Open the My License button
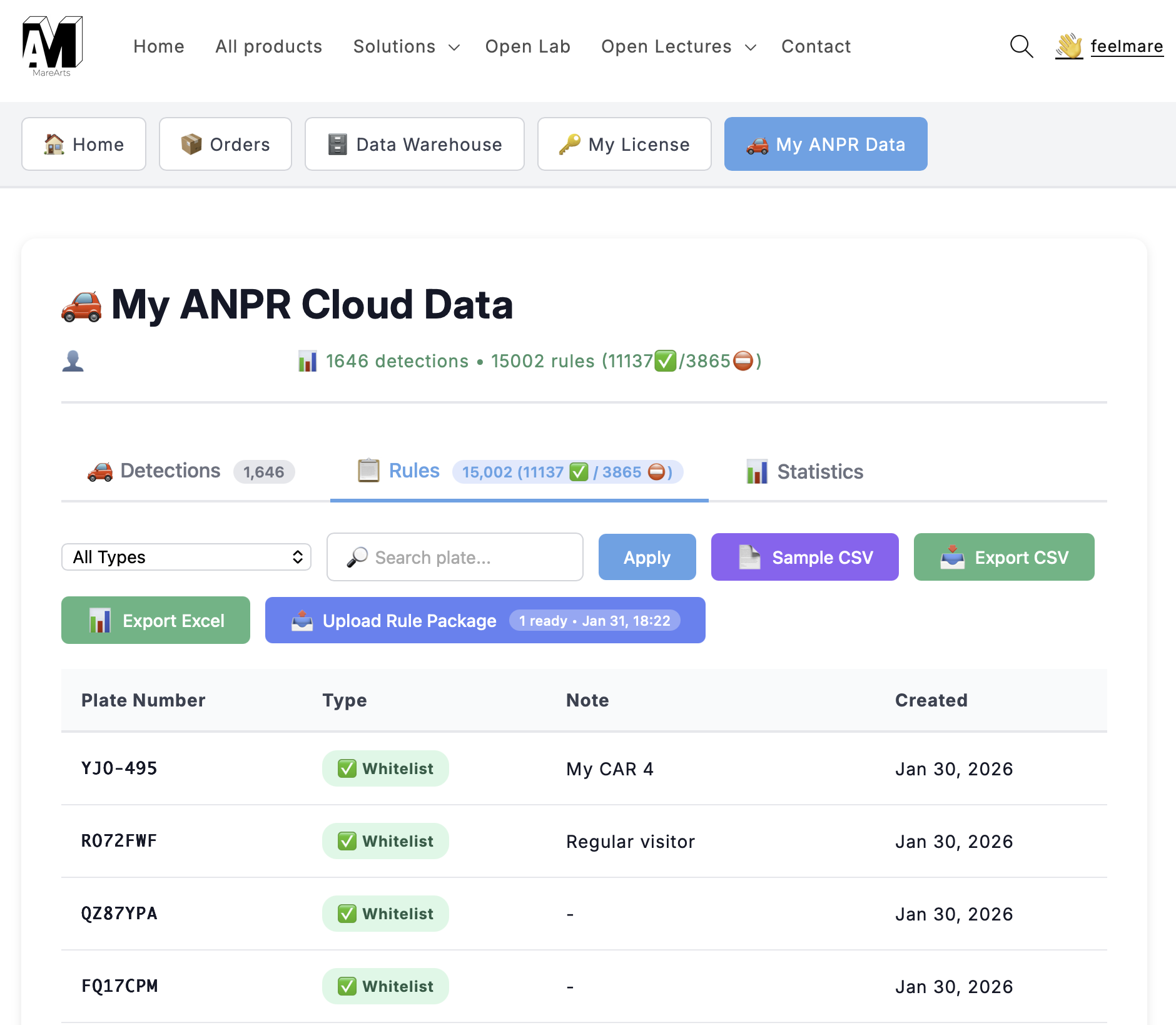1176x1025 pixels. pyautogui.click(x=624, y=144)
